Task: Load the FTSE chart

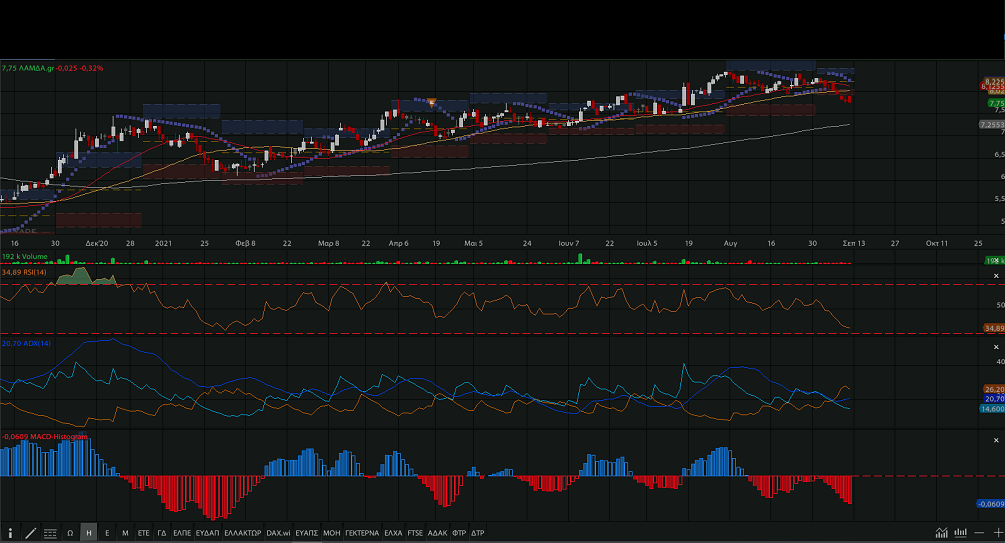Action: [416, 533]
